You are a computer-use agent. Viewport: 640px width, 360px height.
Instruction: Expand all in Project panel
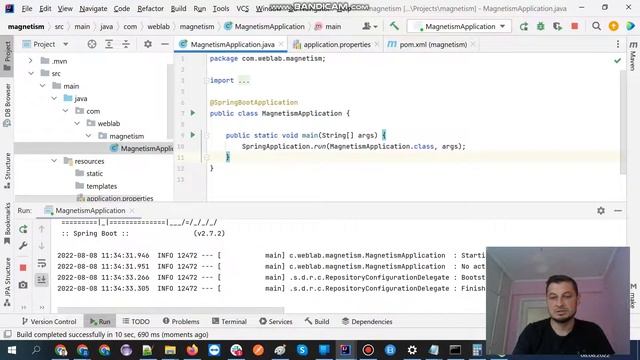[109, 44]
